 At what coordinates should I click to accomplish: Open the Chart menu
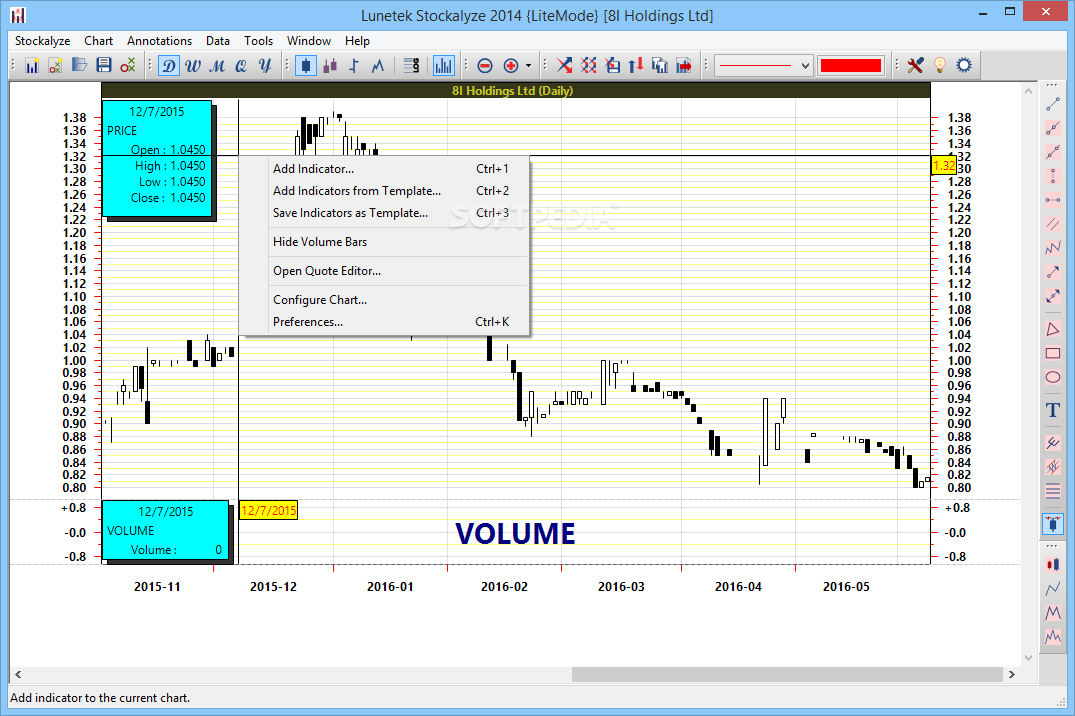point(99,41)
